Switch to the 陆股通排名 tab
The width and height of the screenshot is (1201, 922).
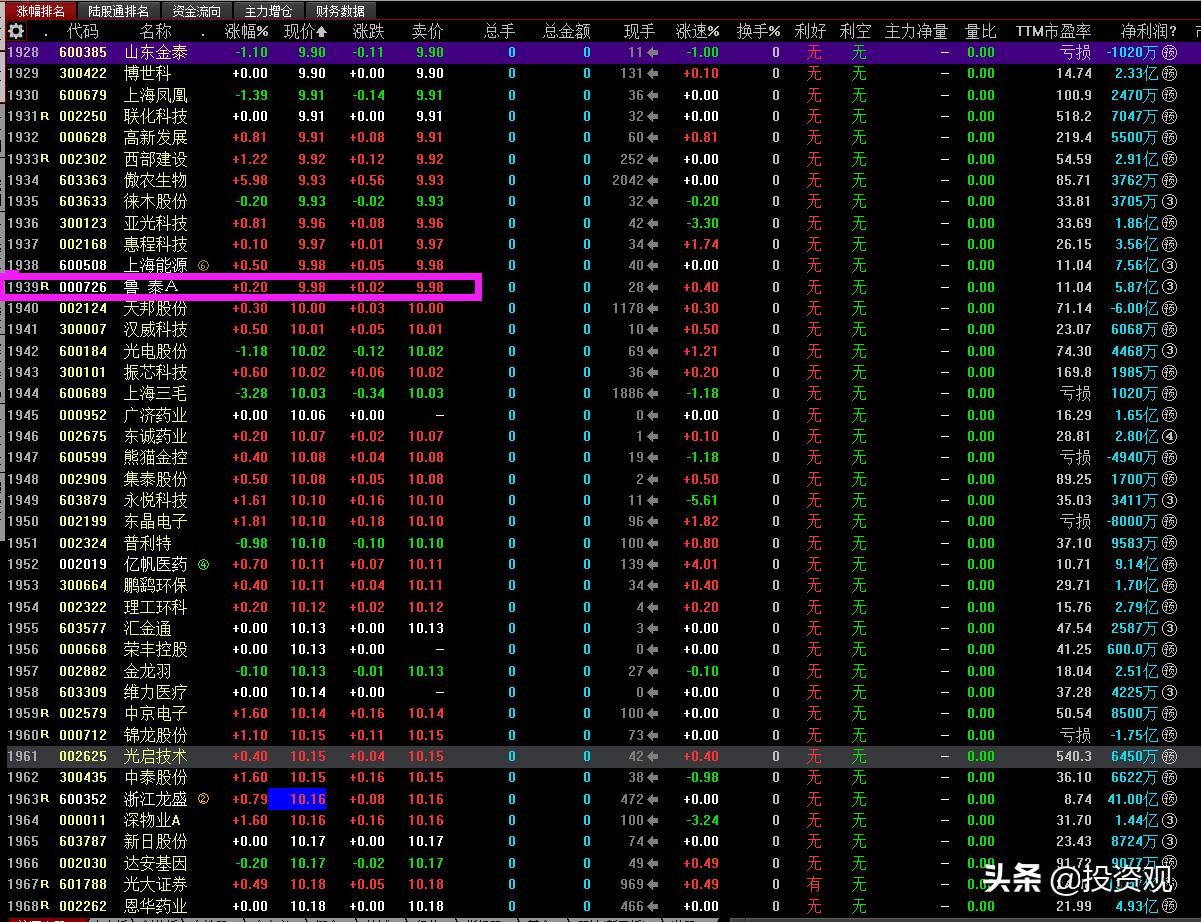tap(119, 11)
